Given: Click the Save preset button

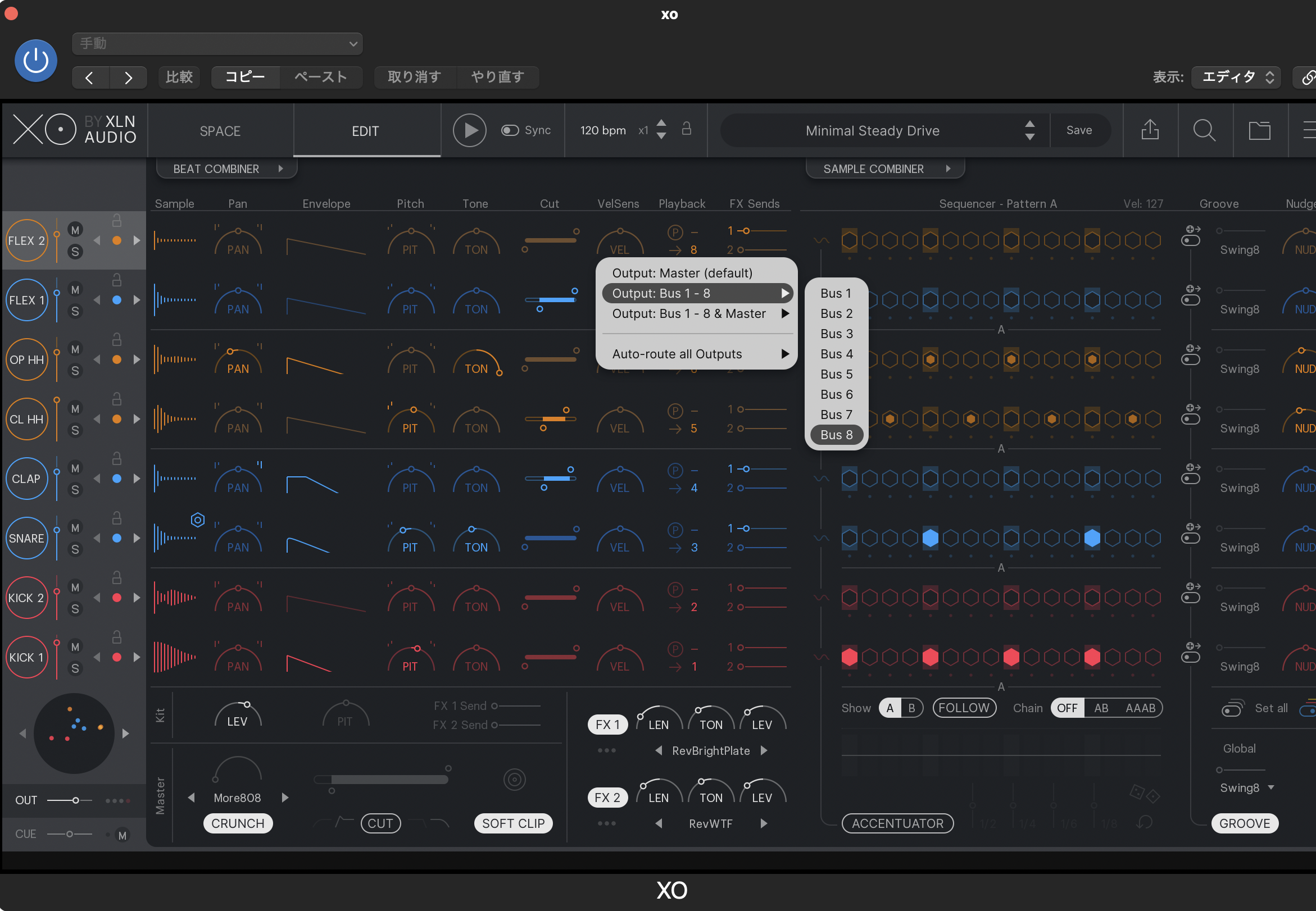Looking at the screenshot, I should [1079, 130].
